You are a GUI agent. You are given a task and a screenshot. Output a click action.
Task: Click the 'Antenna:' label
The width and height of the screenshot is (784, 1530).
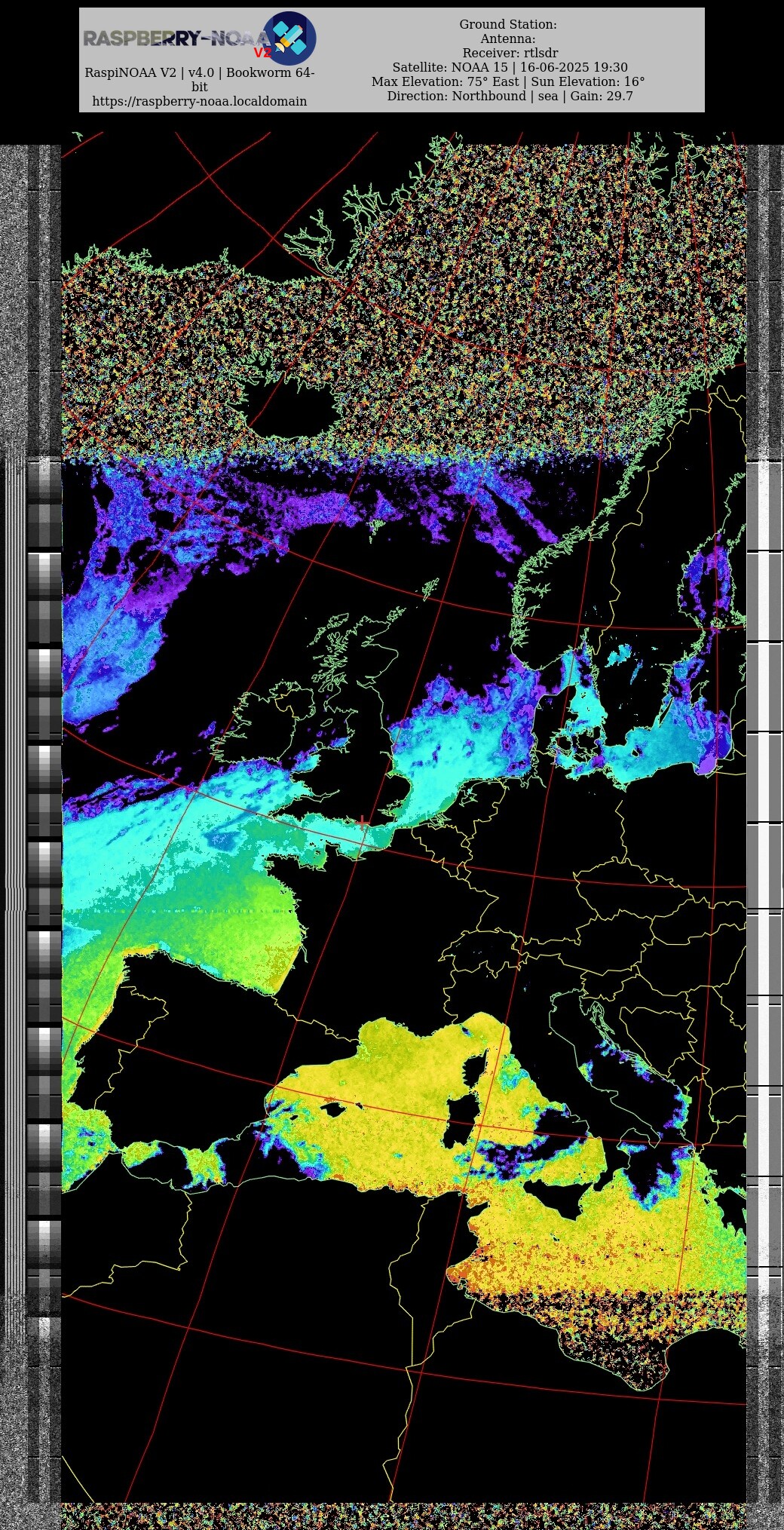point(508,38)
